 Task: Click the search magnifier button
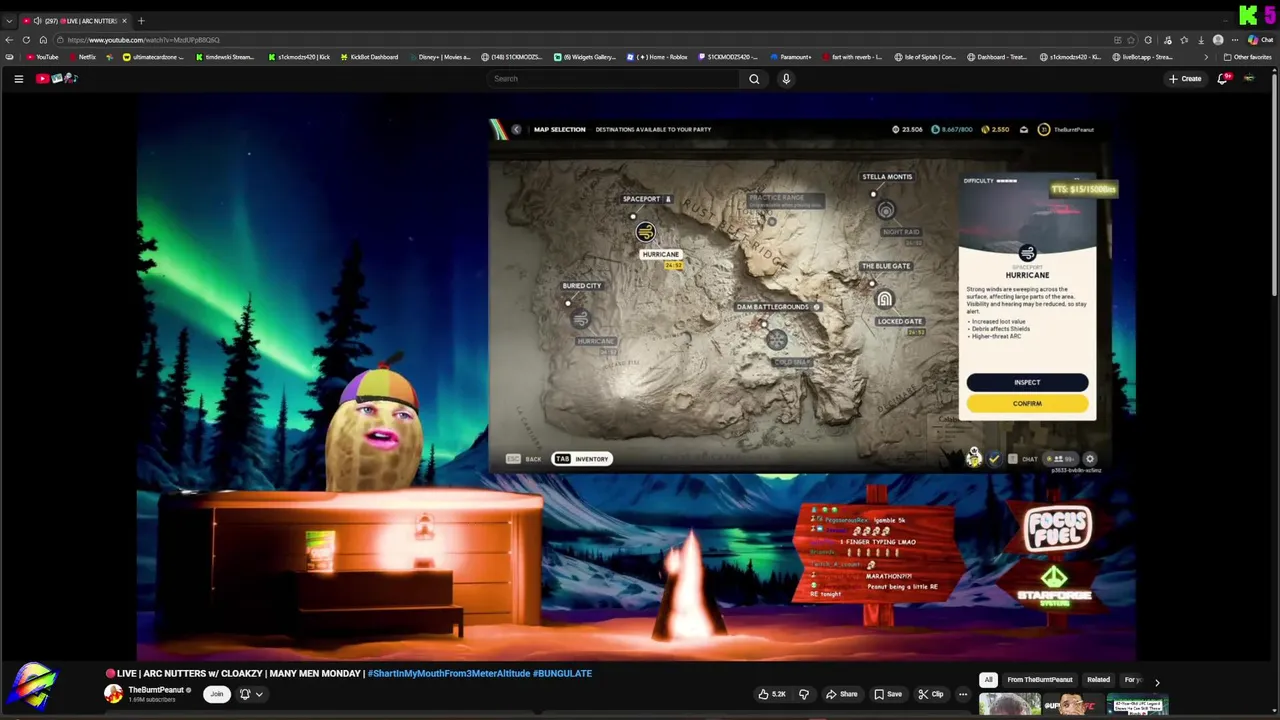point(754,79)
